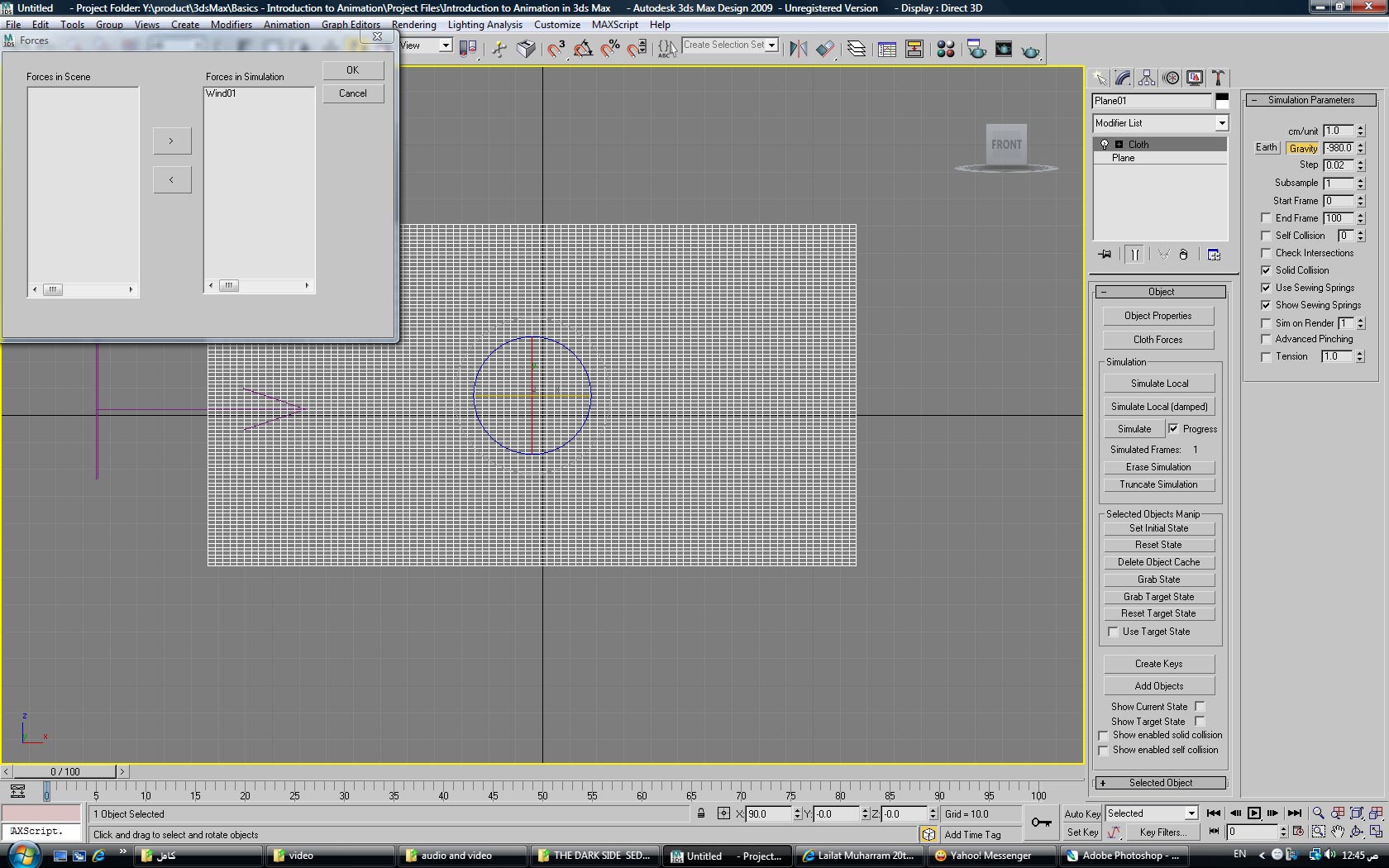Click the Mirror tool icon
The image size is (1389, 868).
tap(798, 49)
